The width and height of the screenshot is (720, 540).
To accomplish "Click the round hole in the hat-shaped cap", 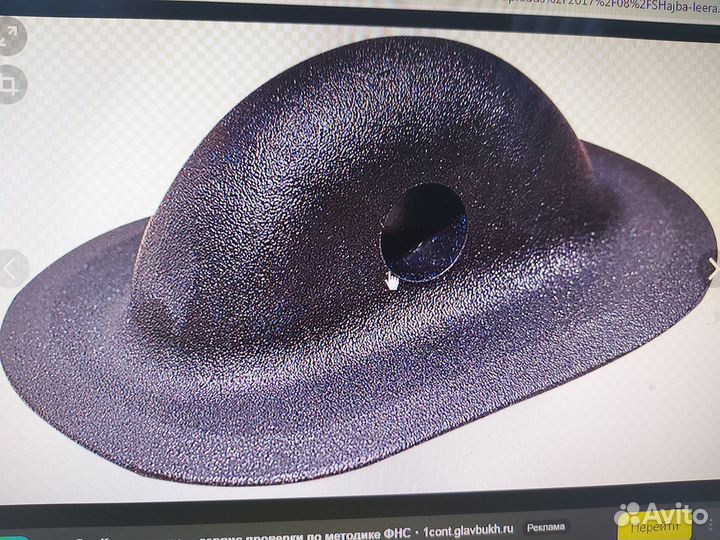I will pyautogui.click(x=423, y=229).
